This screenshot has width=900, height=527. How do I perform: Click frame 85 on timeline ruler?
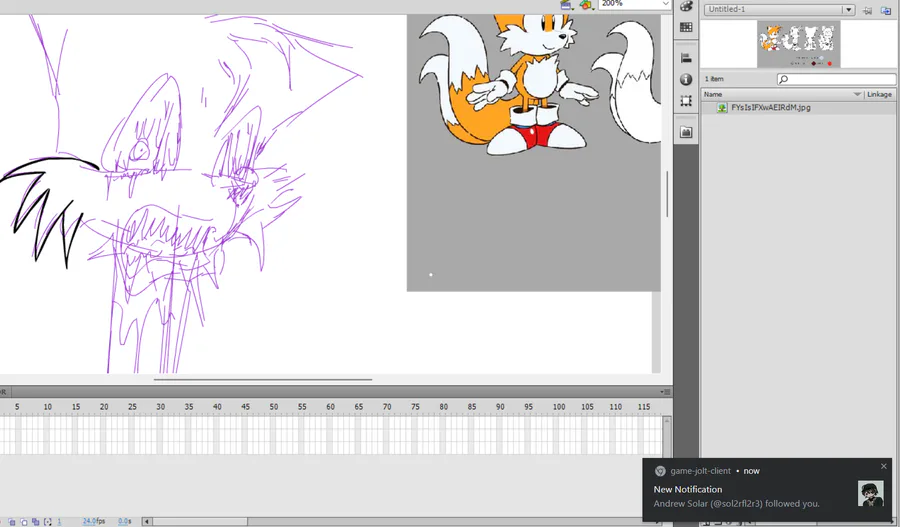[x=471, y=406]
